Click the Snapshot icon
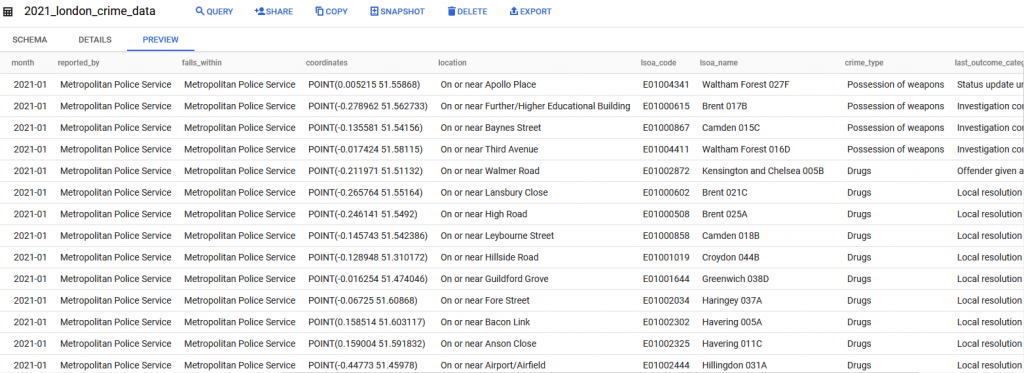The image size is (1024, 373). (374, 11)
